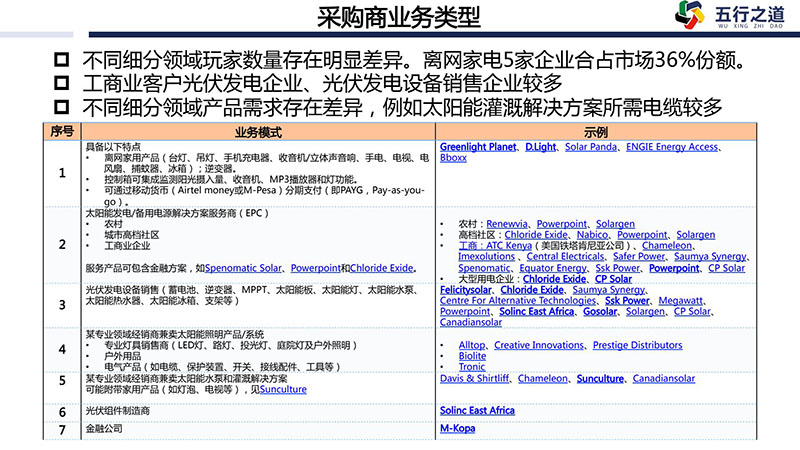Image resolution: width=800 pixels, height=450 pixels.
Task: Click the bullet line mentioning 太阳能灌溉解决方案
Action: click(402, 107)
